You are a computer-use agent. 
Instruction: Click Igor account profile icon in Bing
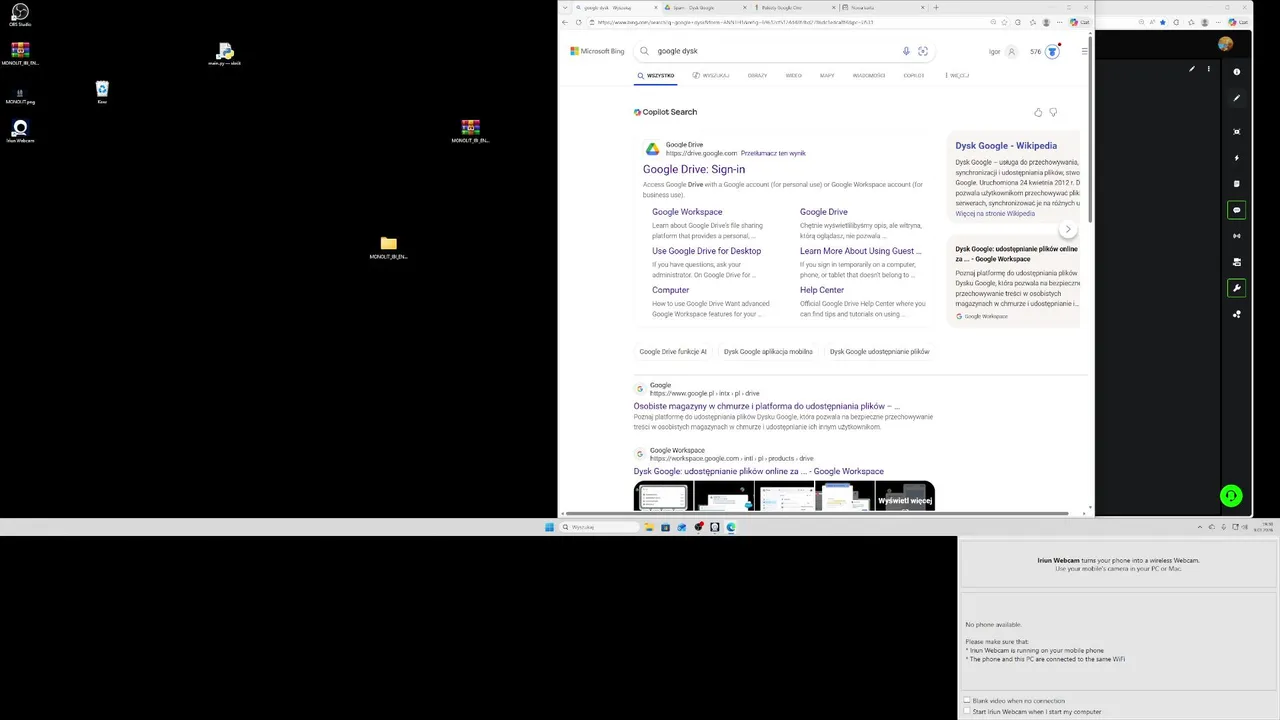pyautogui.click(x=1012, y=52)
